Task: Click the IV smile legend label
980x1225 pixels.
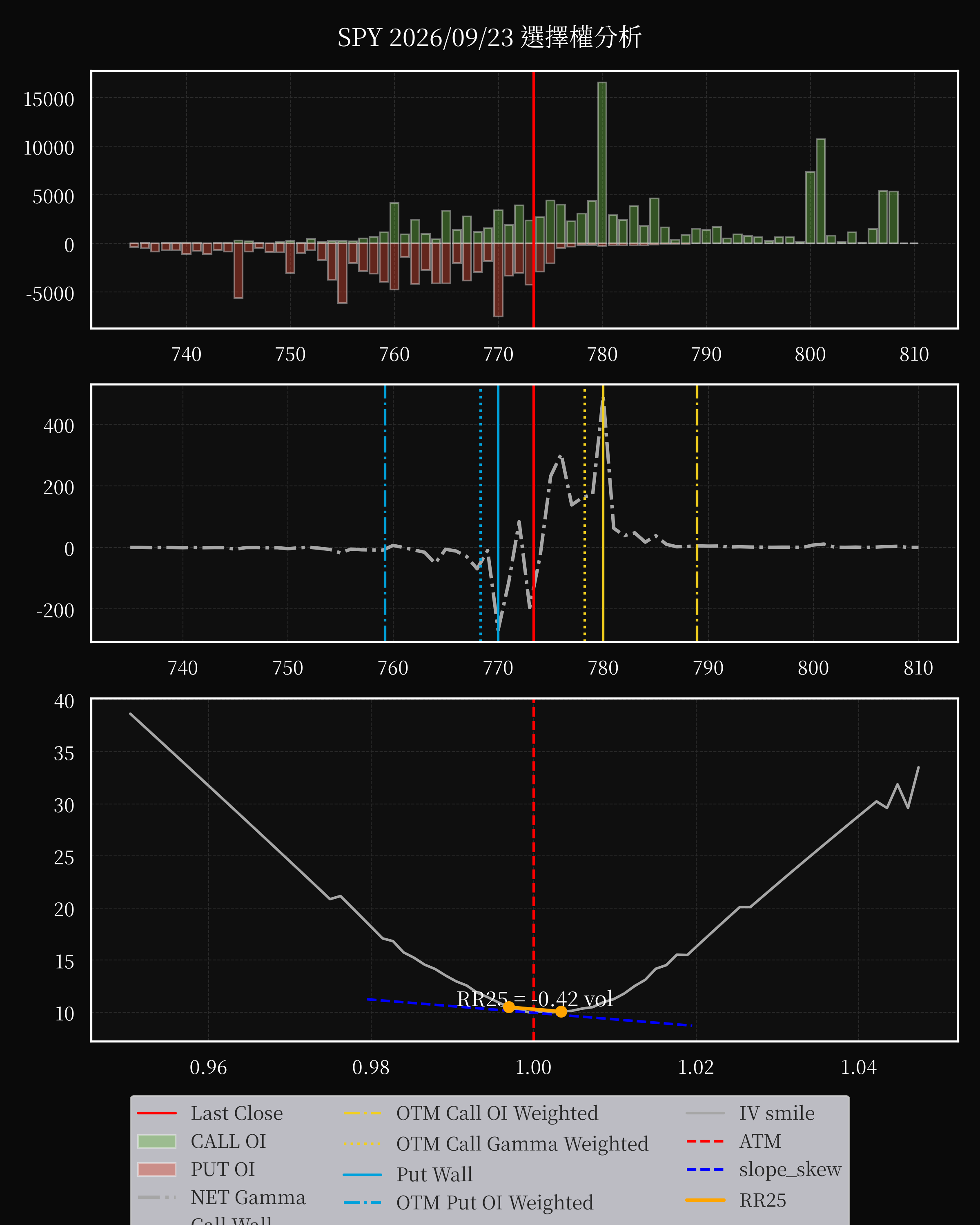Action: coord(777,1113)
